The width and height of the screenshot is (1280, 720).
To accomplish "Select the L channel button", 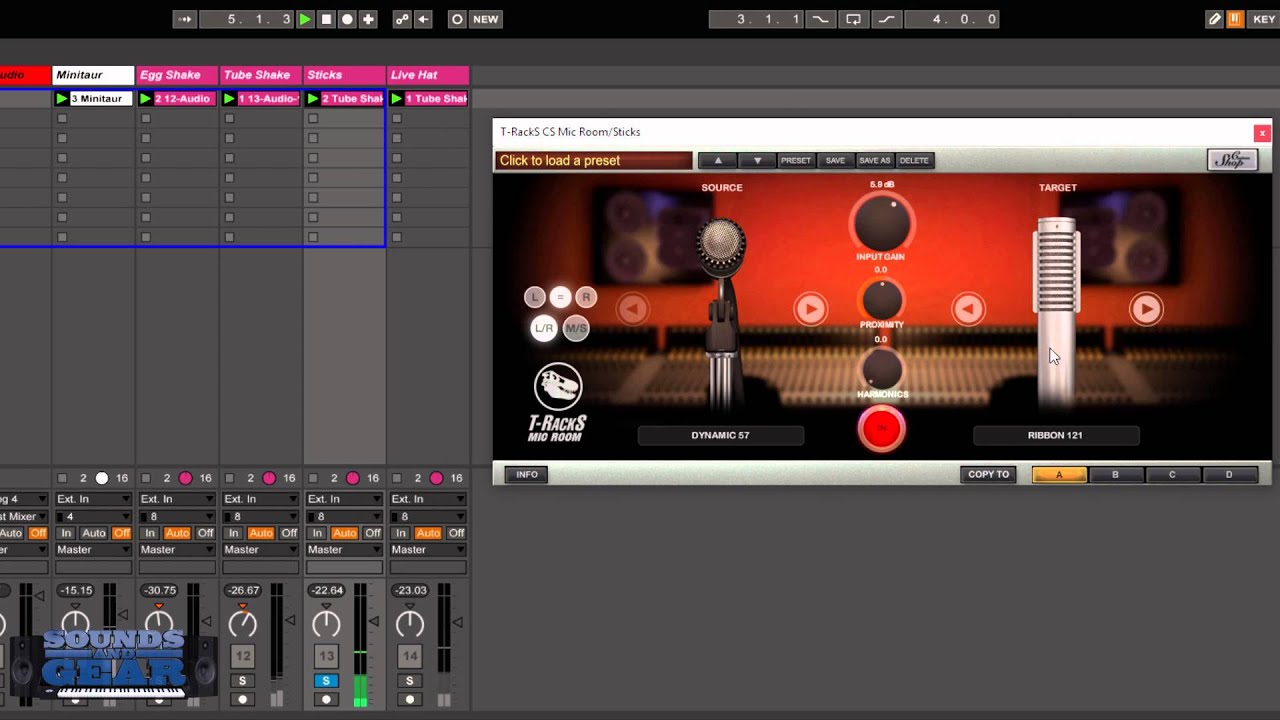I will pos(535,297).
